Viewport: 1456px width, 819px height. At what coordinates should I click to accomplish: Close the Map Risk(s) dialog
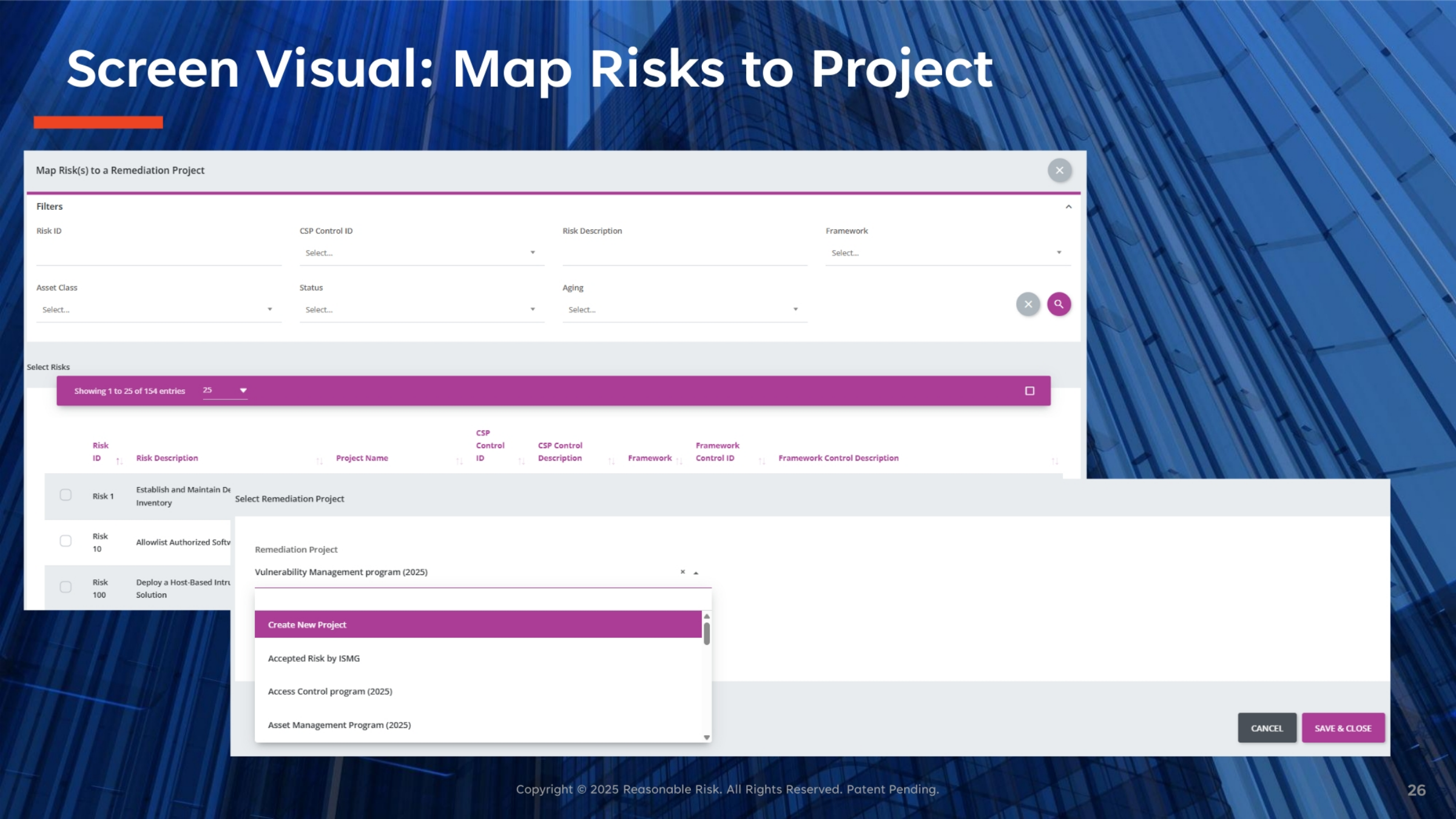1059,170
